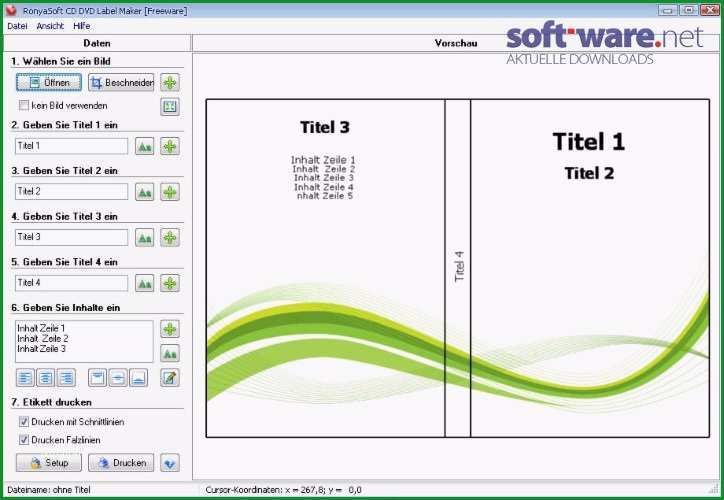The height and width of the screenshot is (500, 724).
Task: Click the green plus icon for Titel 3
Action: tap(170, 238)
